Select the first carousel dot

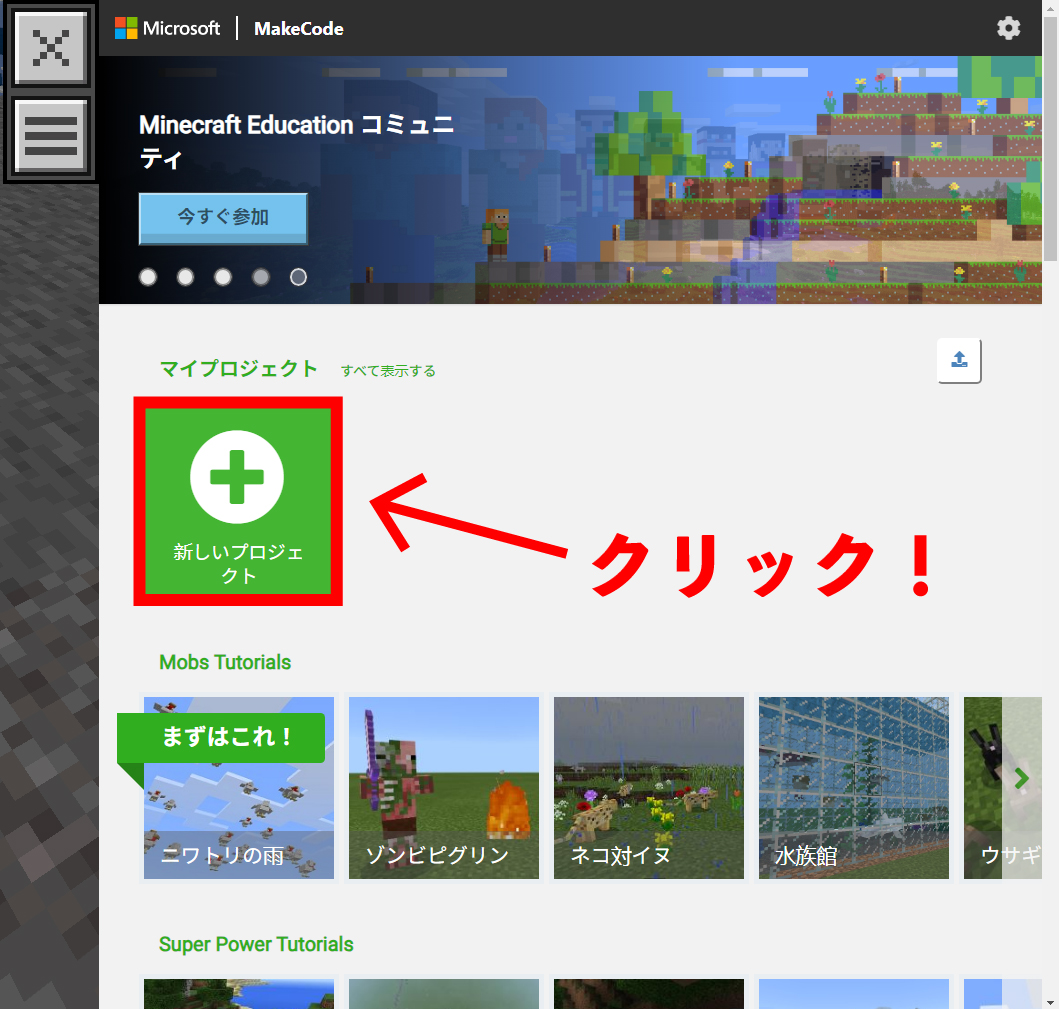[148, 277]
